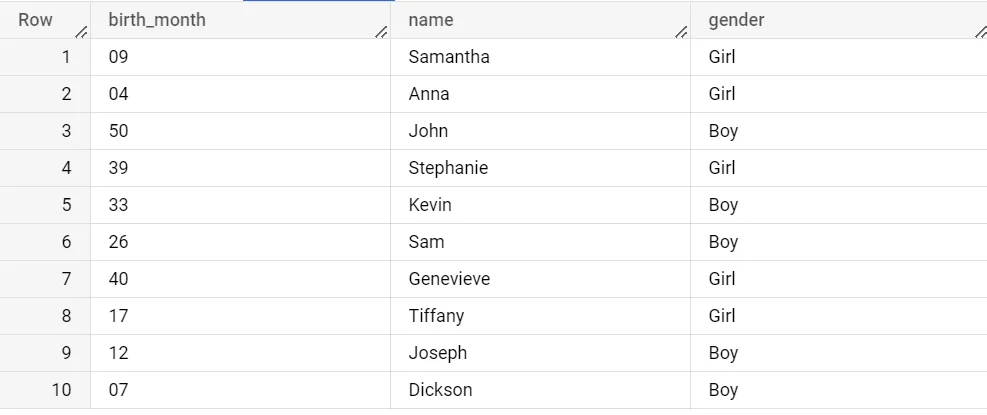Image resolution: width=987 pixels, height=415 pixels.
Task: Click the Dickson name cell
Action: (440, 390)
